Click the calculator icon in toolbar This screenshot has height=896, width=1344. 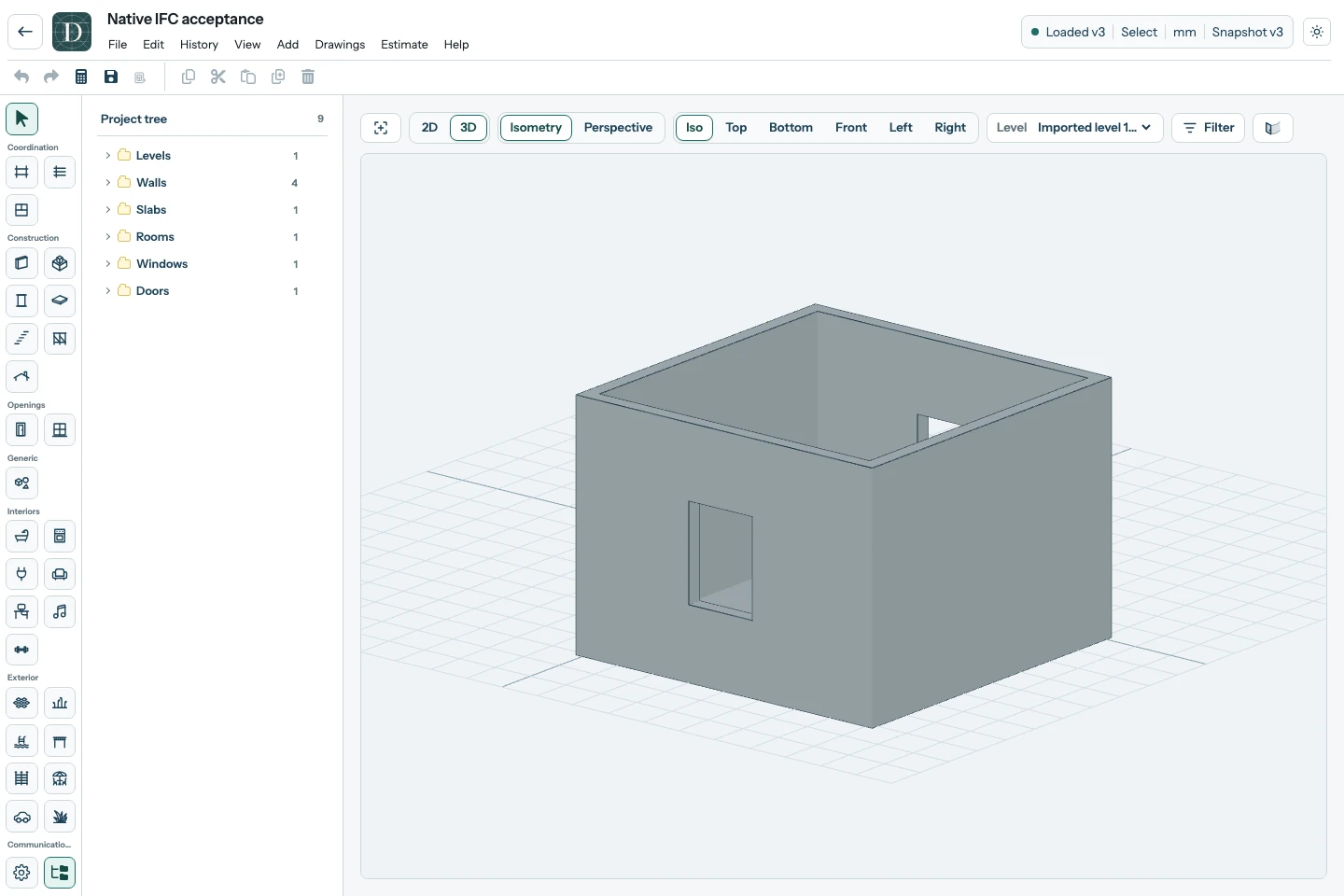81,77
